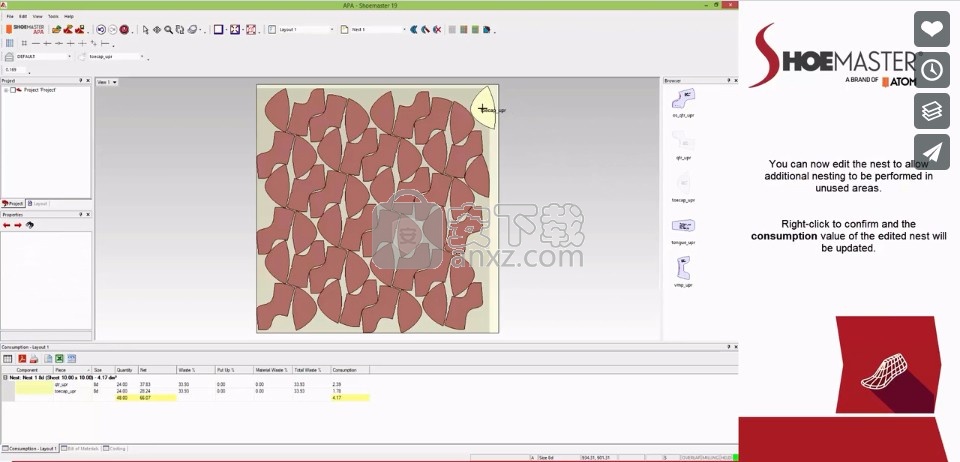Select the vmp_upr piece thumbnail
This screenshot has height=462, width=960.
pyautogui.click(x=683, y=268)
